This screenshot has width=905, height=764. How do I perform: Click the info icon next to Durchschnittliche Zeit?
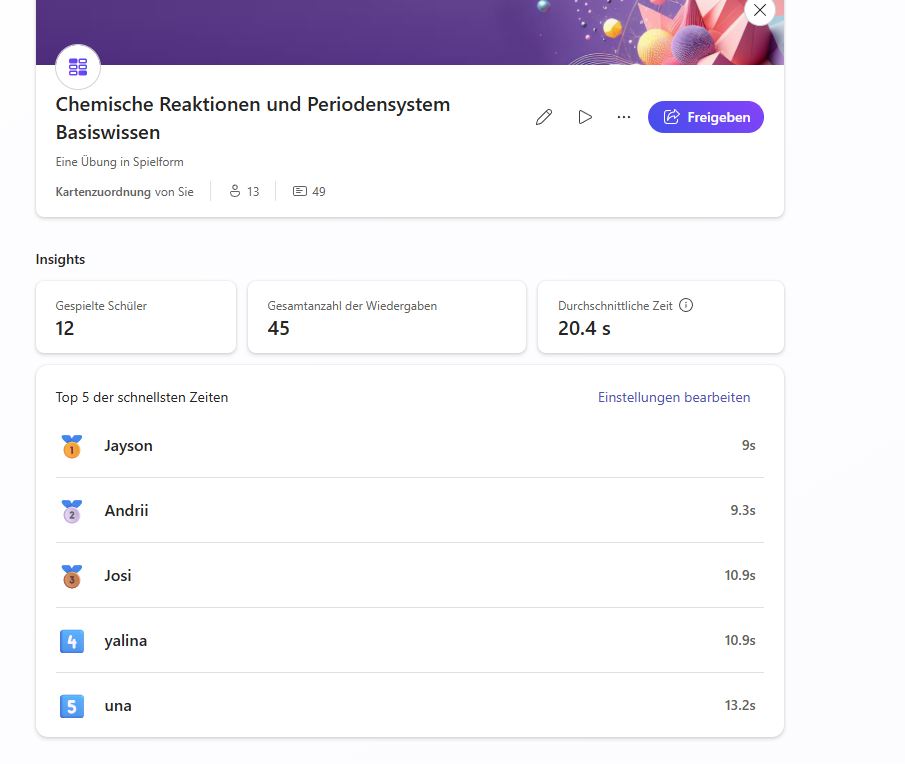point(686,306)
